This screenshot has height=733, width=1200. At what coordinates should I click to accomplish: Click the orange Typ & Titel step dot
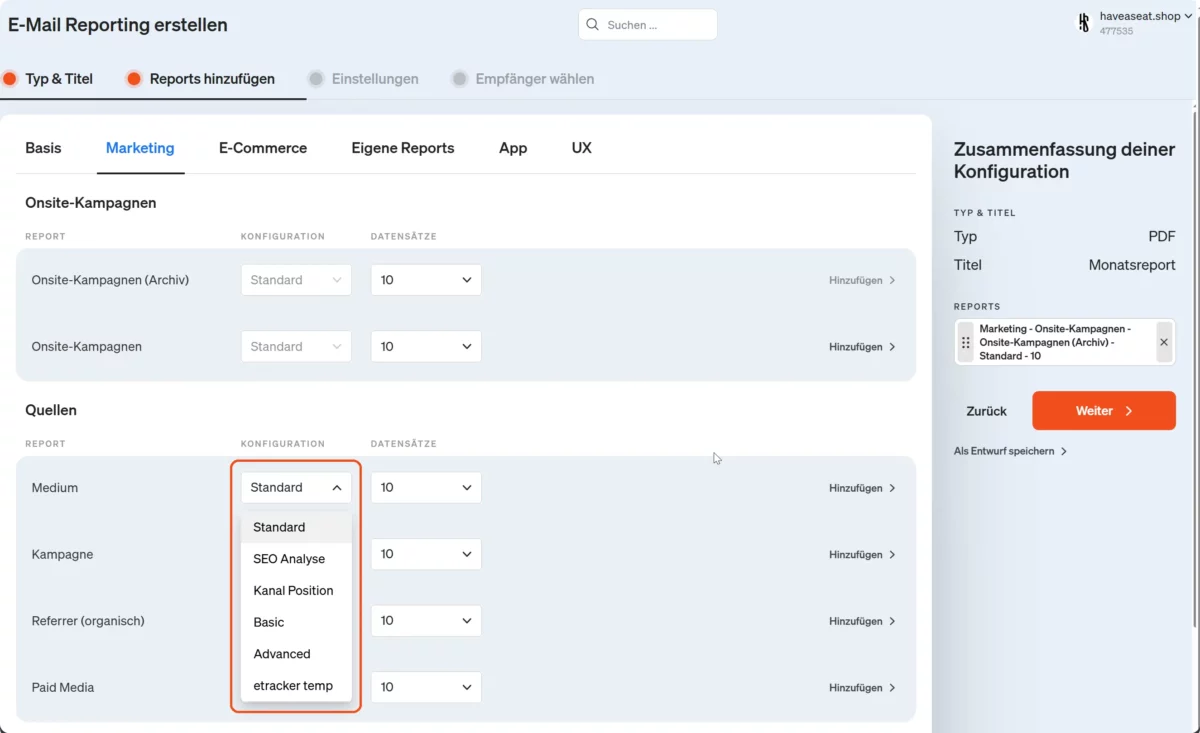click(10, 79)
